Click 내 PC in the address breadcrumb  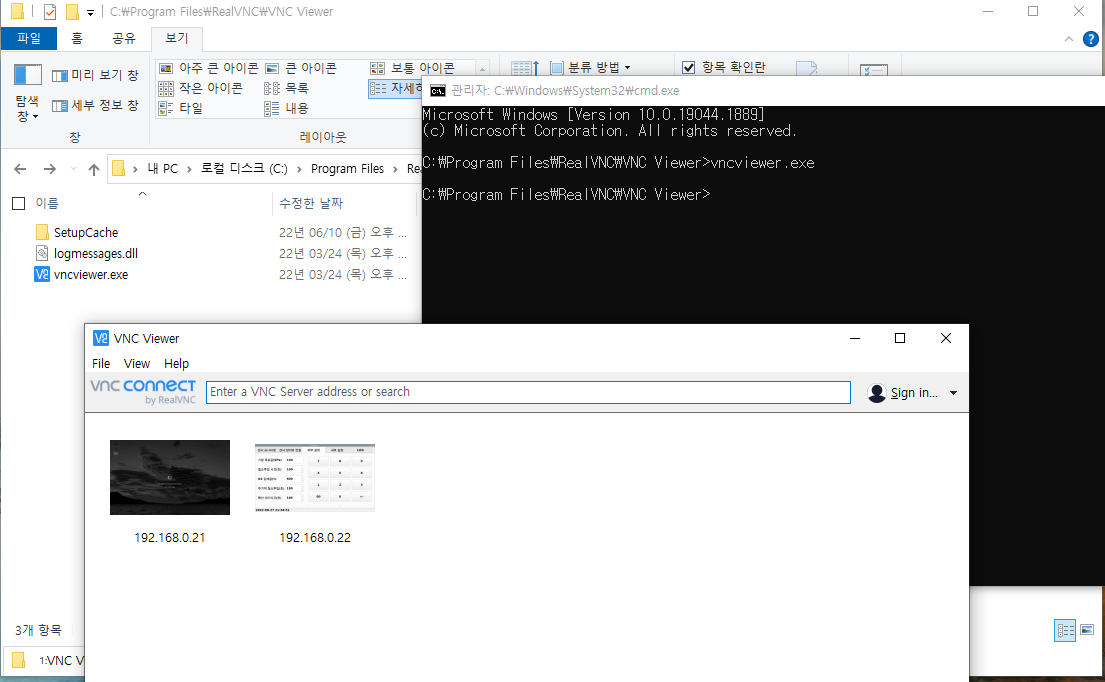(x=163, y=169)
